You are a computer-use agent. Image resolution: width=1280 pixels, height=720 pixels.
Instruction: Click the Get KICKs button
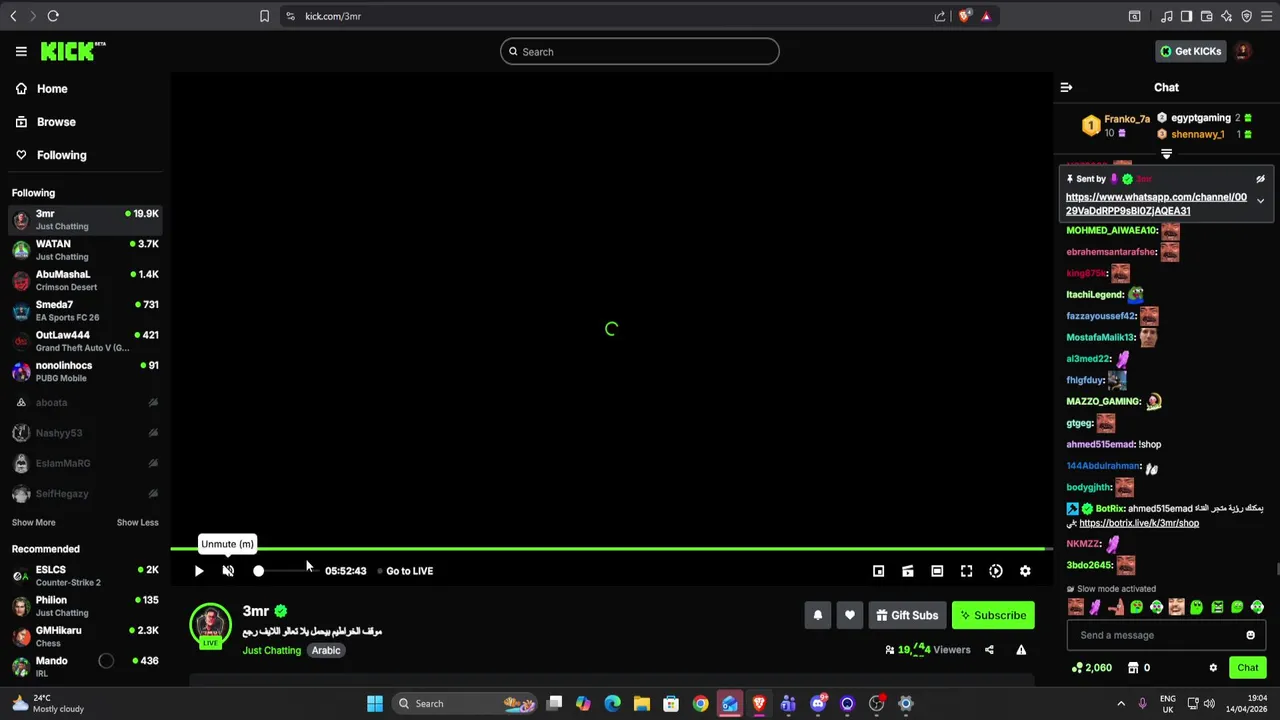(x=1190, y=51)
